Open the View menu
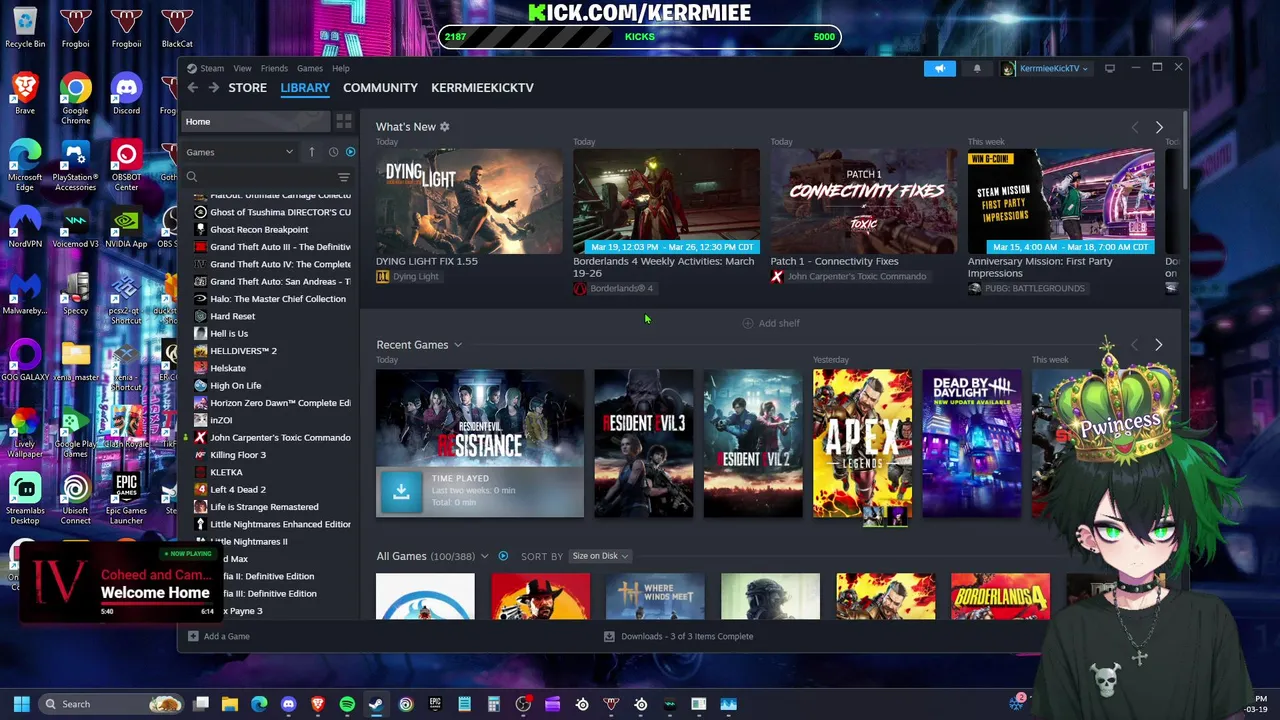 coord(242,68)
